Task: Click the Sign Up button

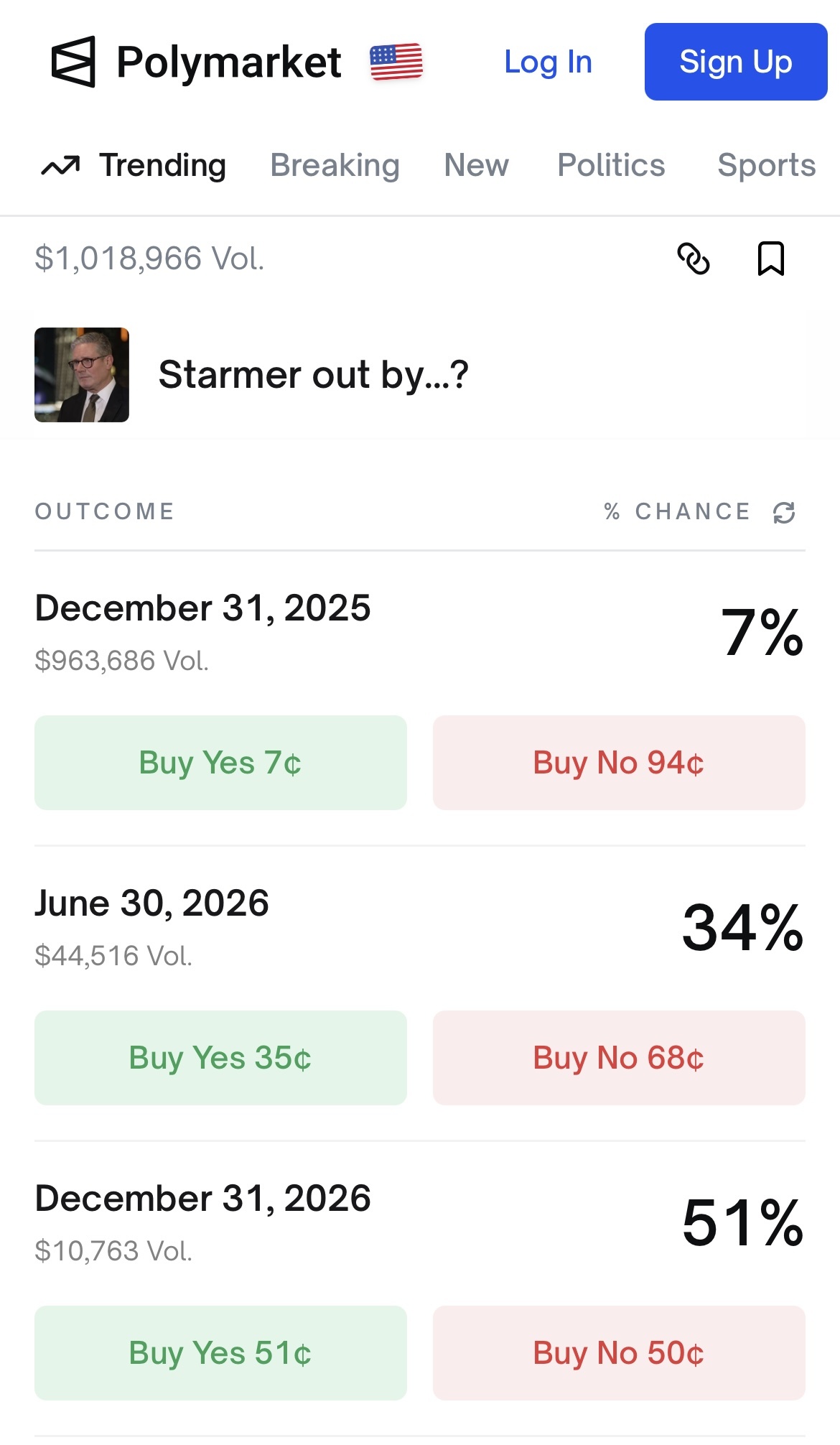Action: pyautogui.click(x=736, y=62)
